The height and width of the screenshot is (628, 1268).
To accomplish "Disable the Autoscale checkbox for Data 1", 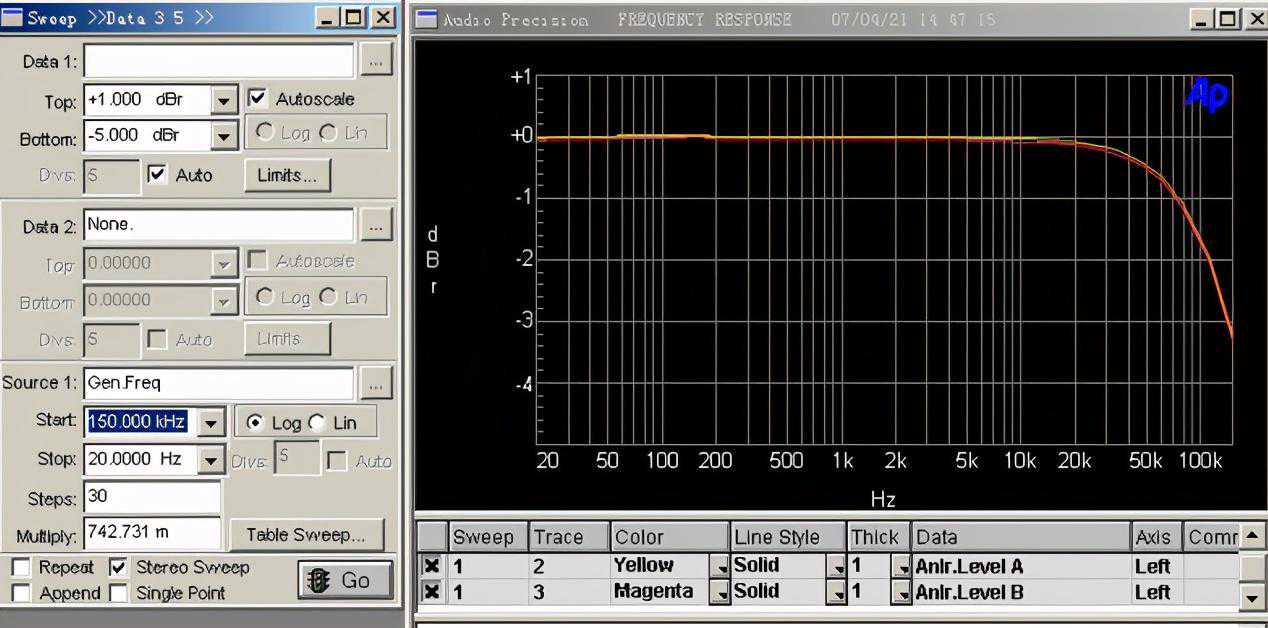I will coord(257,98).
